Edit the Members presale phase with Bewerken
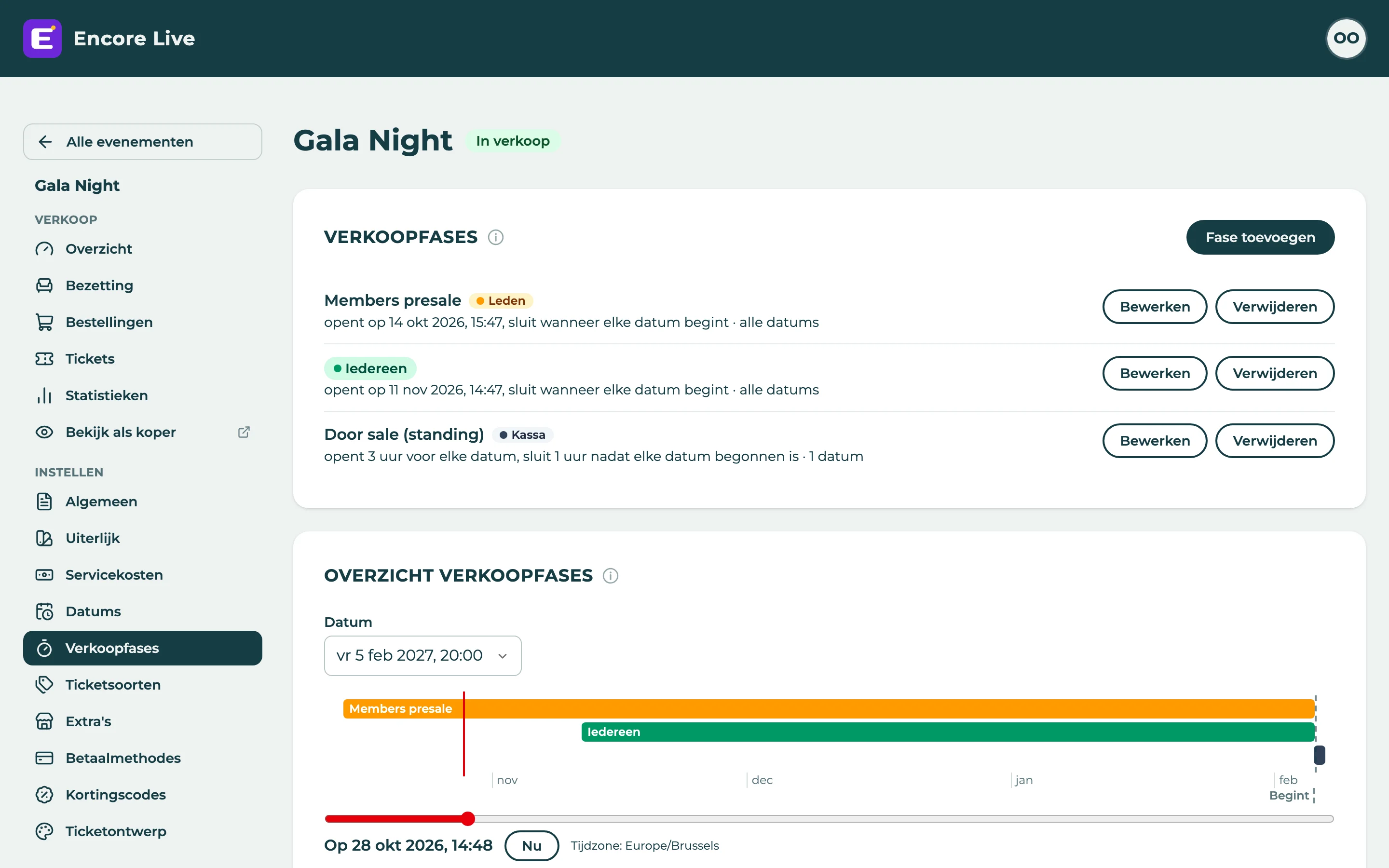 click(x=1155, y=307)
